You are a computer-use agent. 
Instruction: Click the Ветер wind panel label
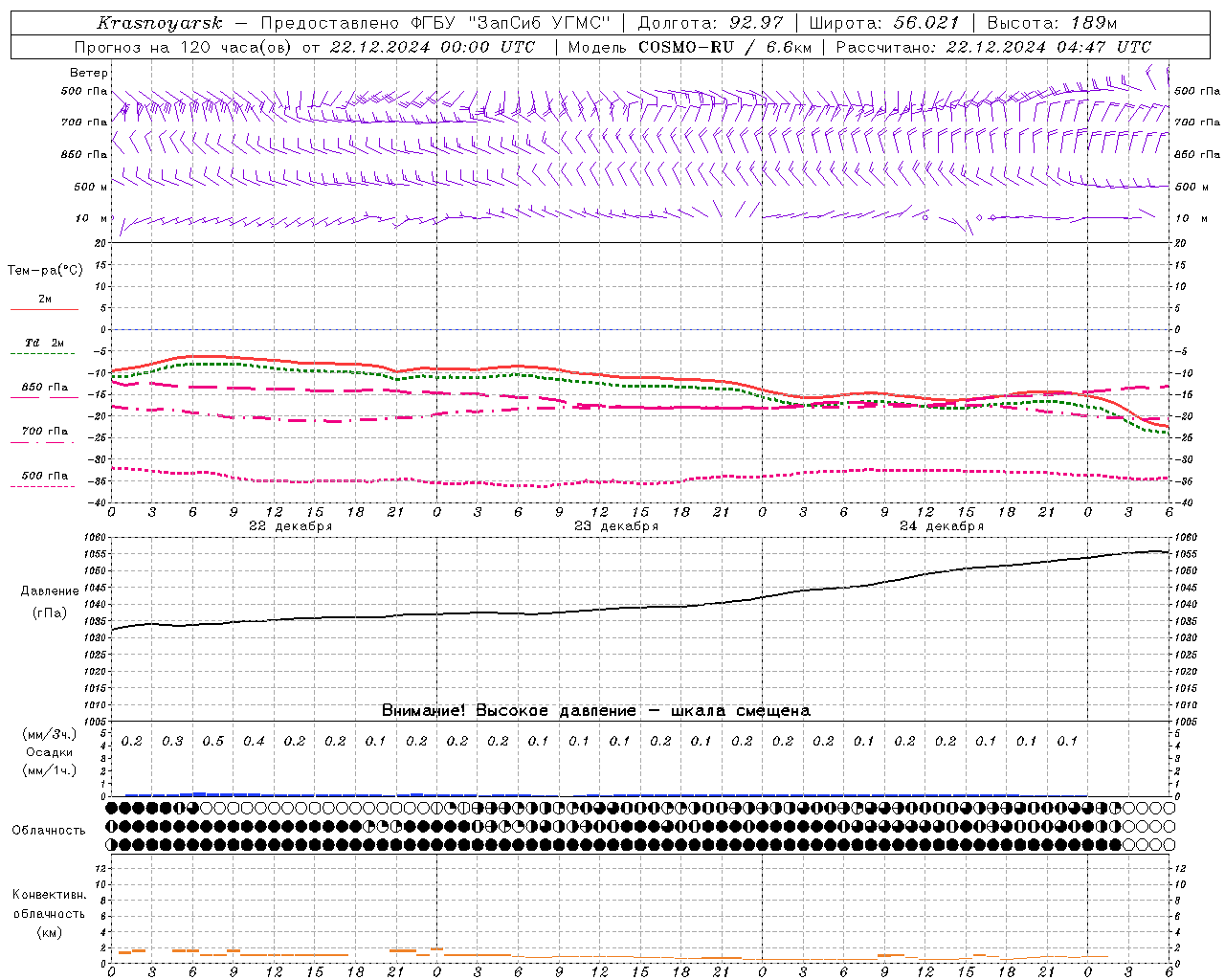[x=89, y=73]
